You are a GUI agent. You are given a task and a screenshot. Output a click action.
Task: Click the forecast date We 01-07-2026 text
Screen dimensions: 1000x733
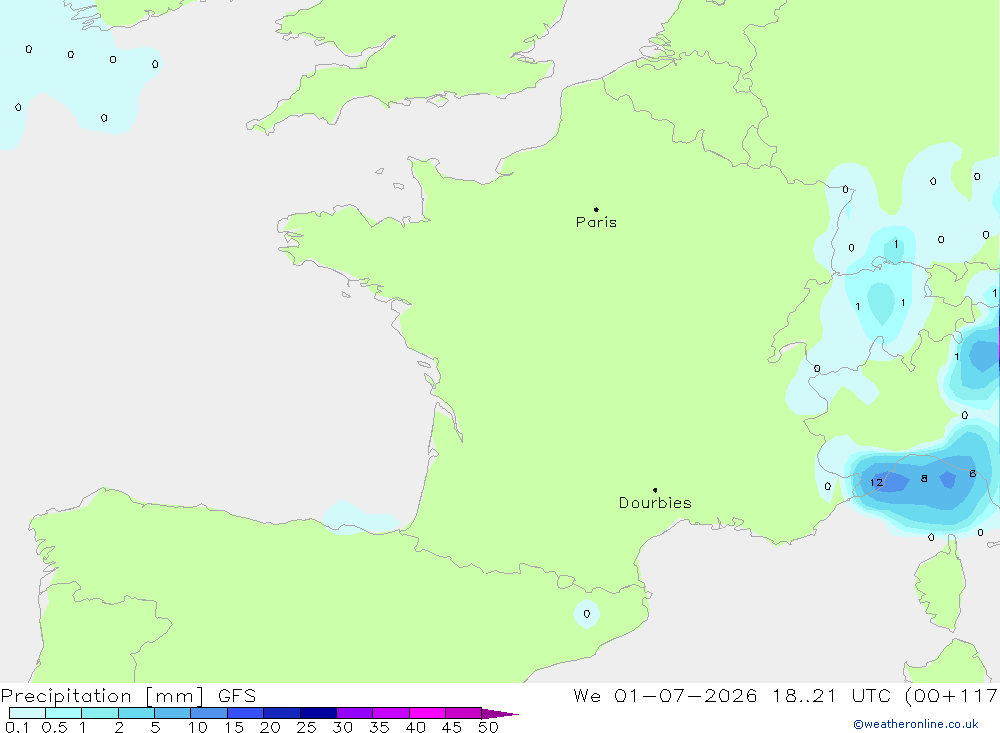[665, 695]
